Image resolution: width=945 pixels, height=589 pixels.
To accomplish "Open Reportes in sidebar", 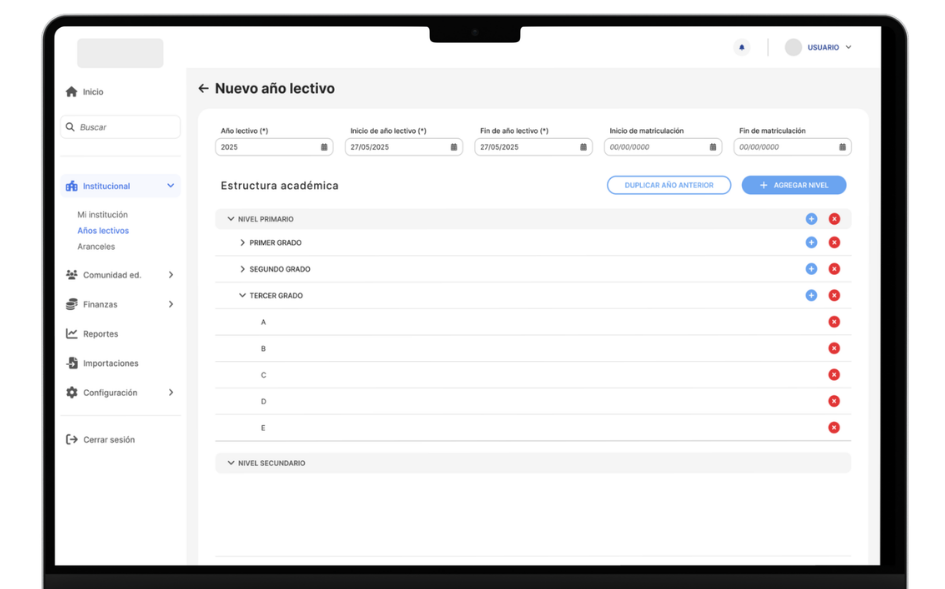I will click(x=101, y=334).
